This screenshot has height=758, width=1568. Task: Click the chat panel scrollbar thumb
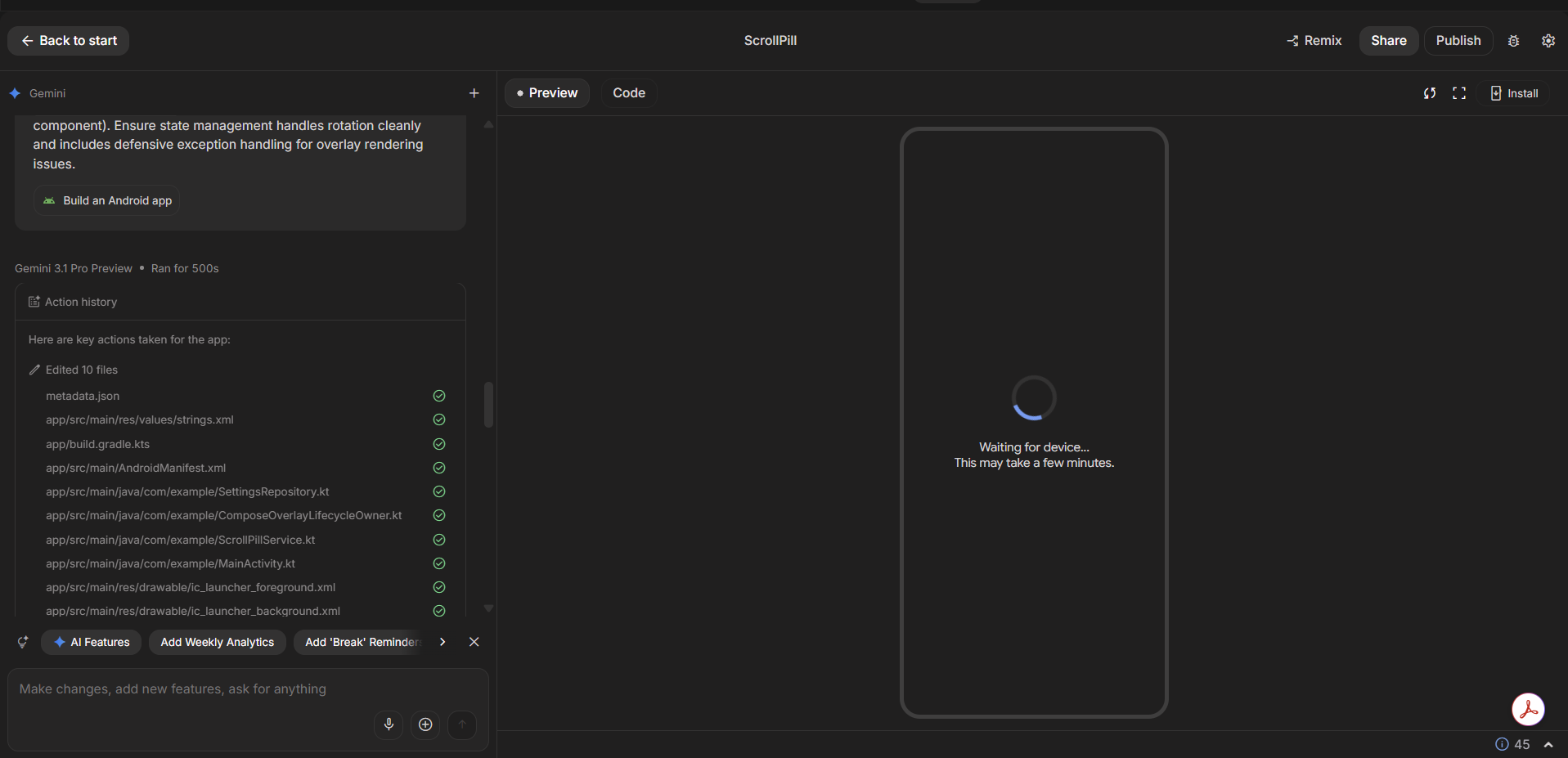488,405
